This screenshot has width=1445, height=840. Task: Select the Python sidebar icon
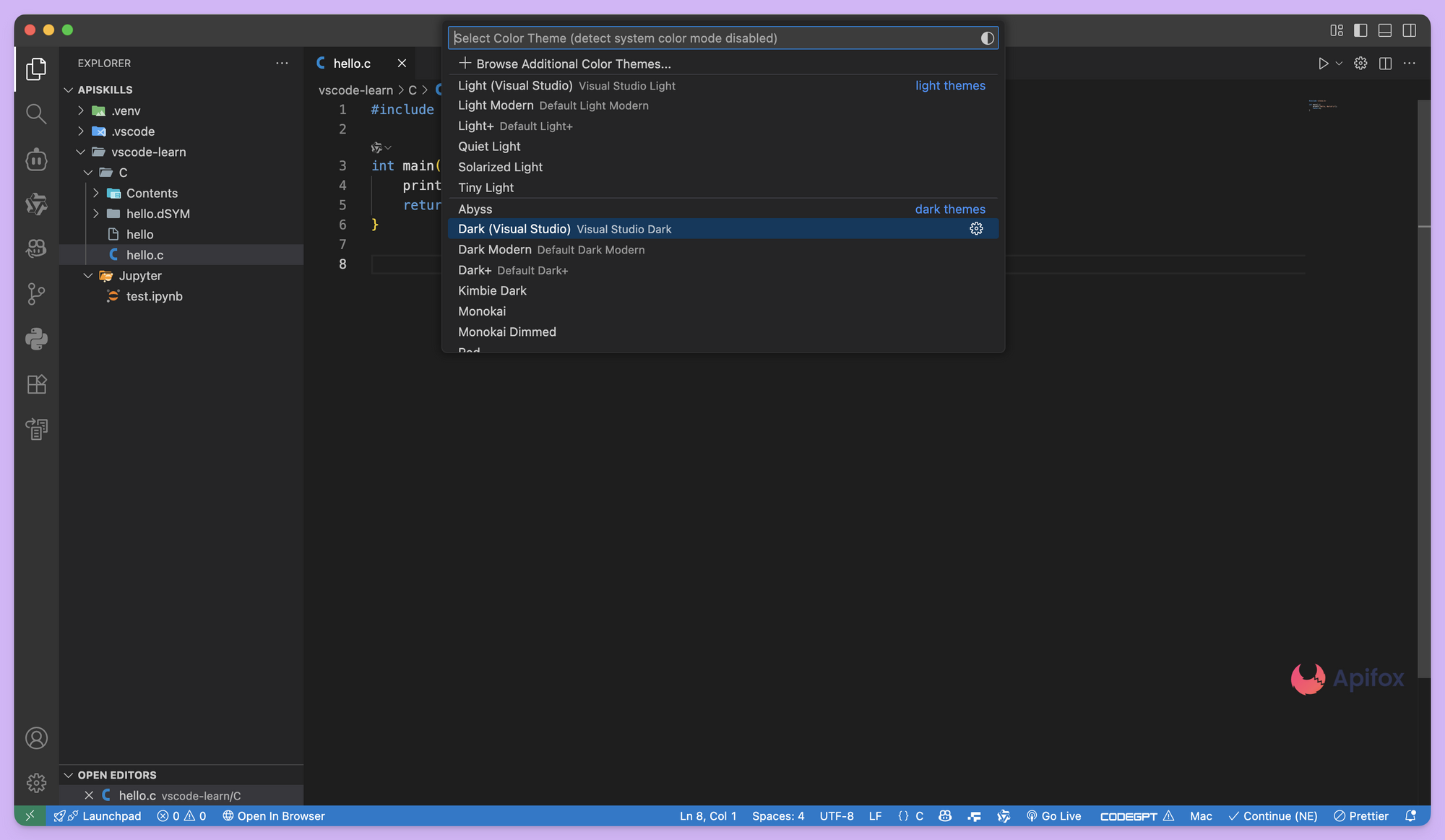(x=35, y=339)
